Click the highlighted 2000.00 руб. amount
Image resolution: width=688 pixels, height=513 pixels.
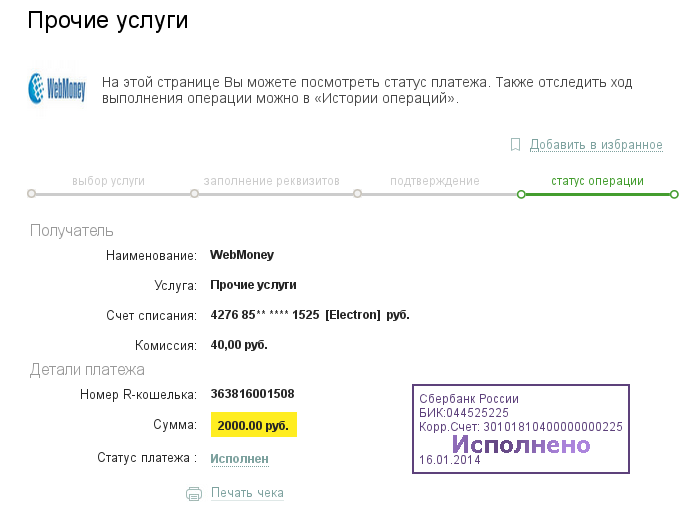[254, 425]
